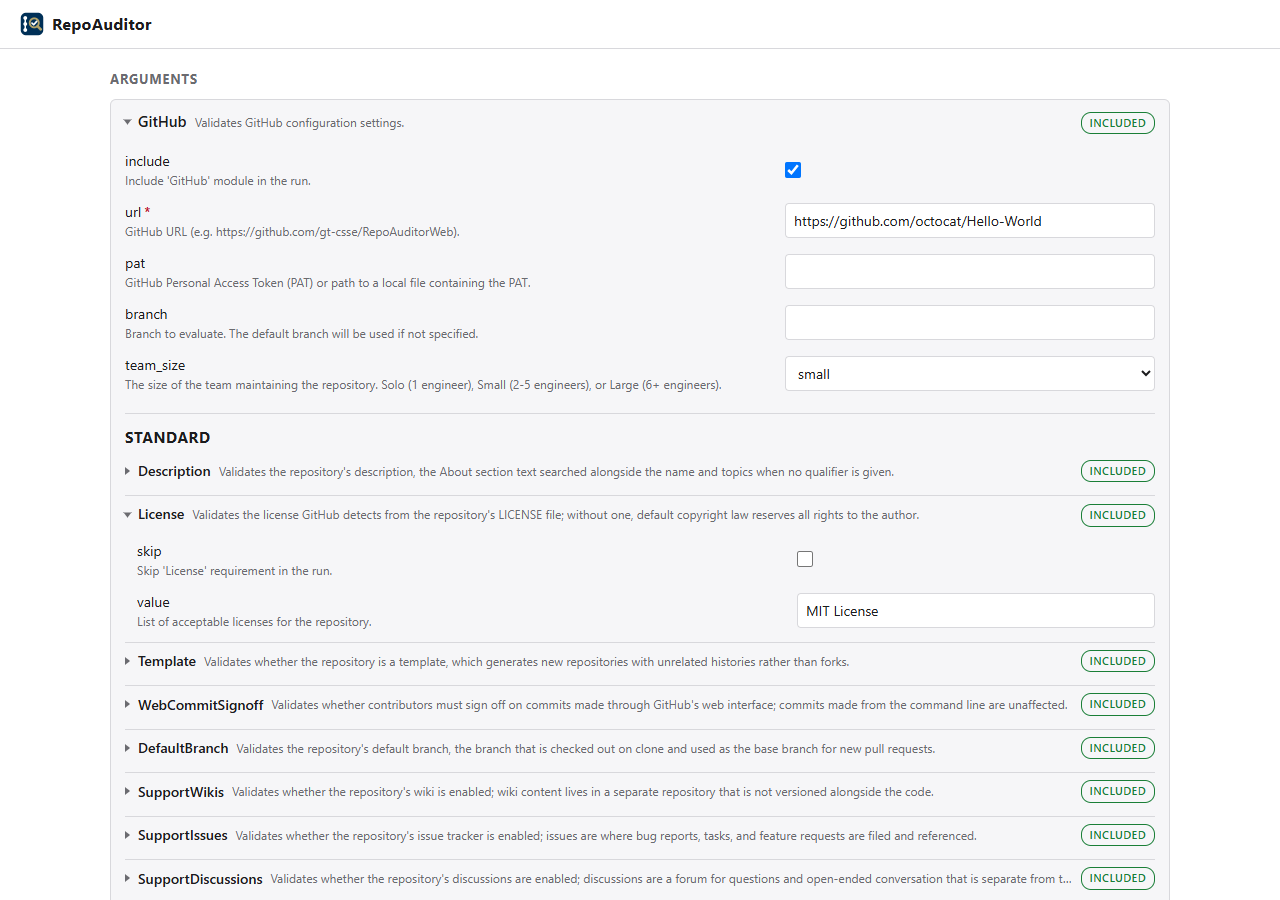Focus the GitHub url input field
The height and width of the screenshot is (900, 1280).
pyautogui.click(x=970, y=221)
